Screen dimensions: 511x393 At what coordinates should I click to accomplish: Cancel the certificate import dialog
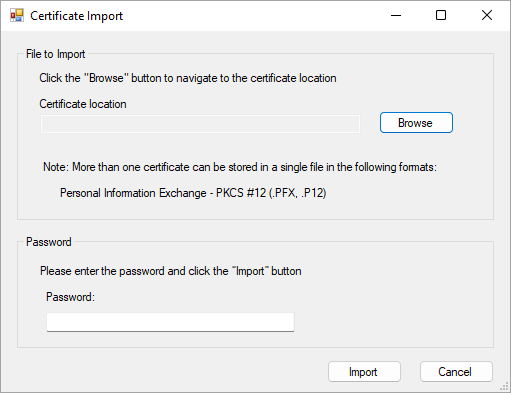456,372
